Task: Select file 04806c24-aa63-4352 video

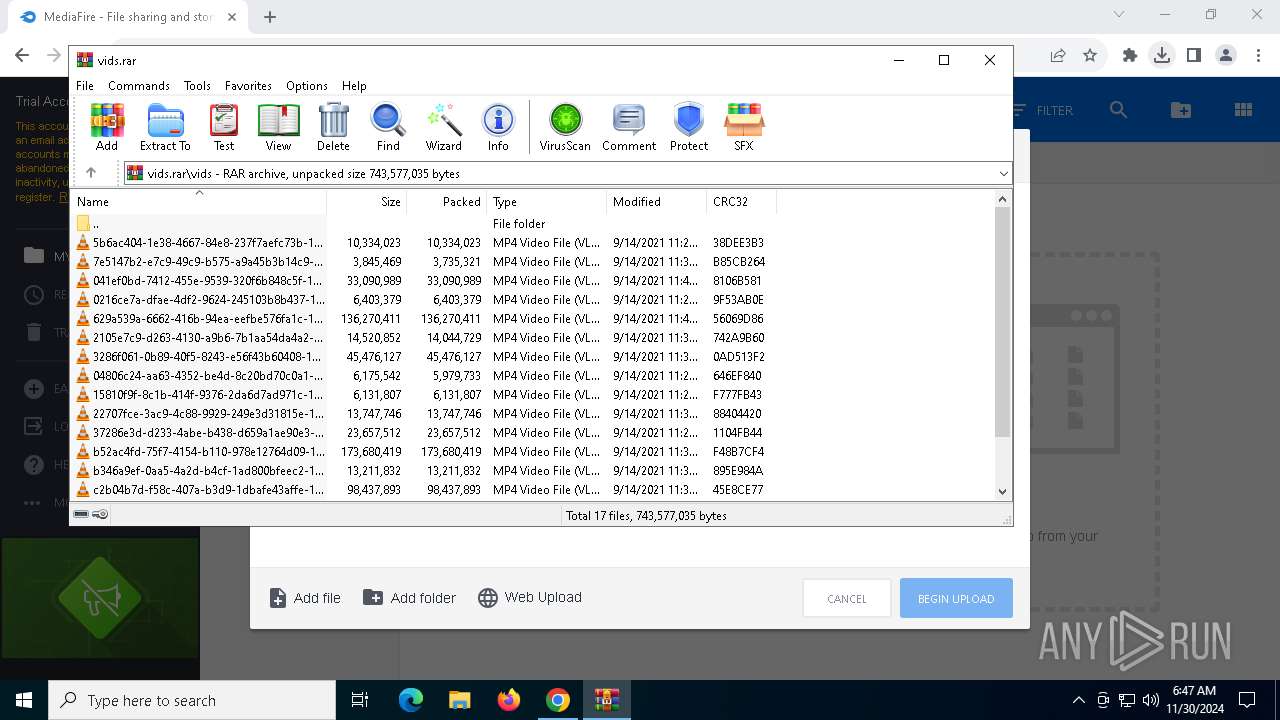Action: coord(424,376)
